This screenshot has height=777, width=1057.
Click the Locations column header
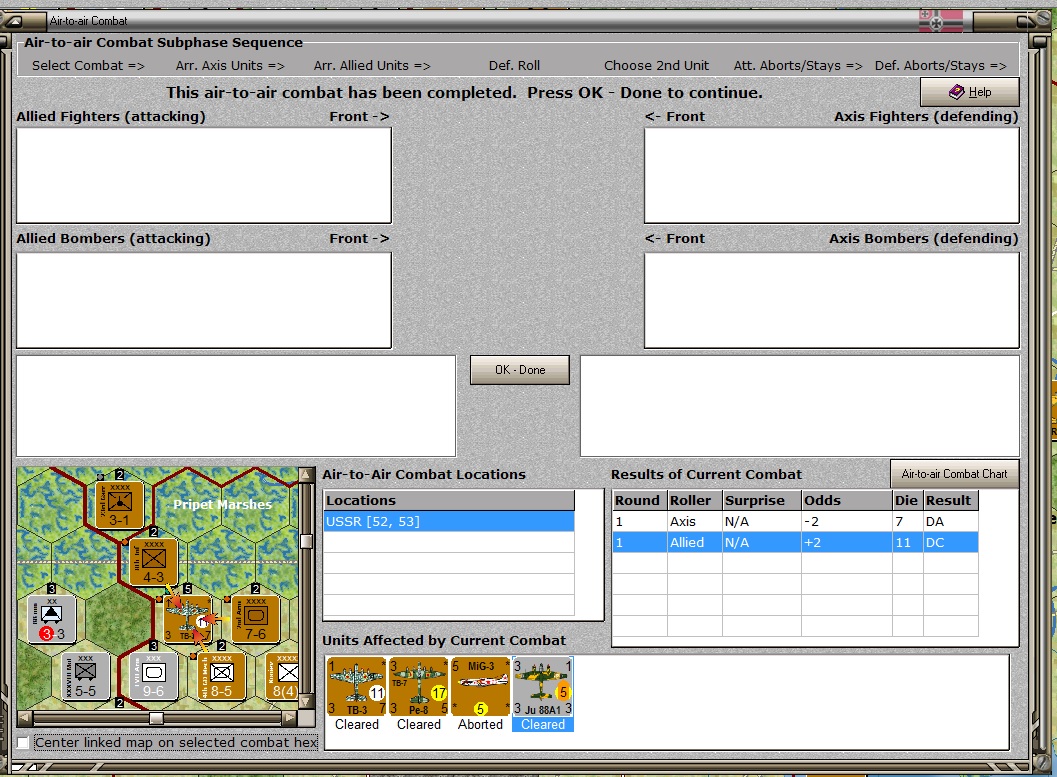coord(449,500)
